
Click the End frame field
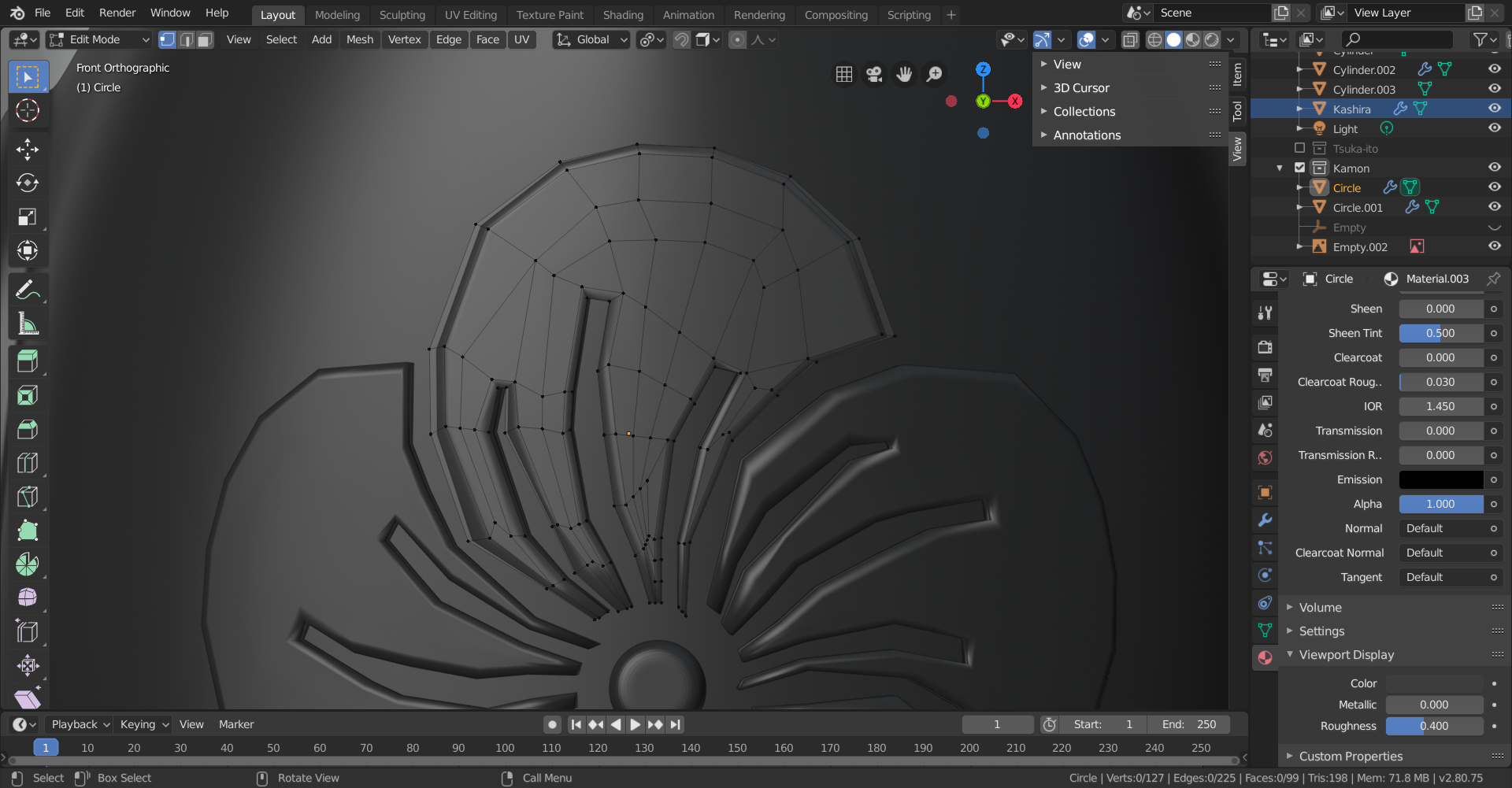[1189, 724]
